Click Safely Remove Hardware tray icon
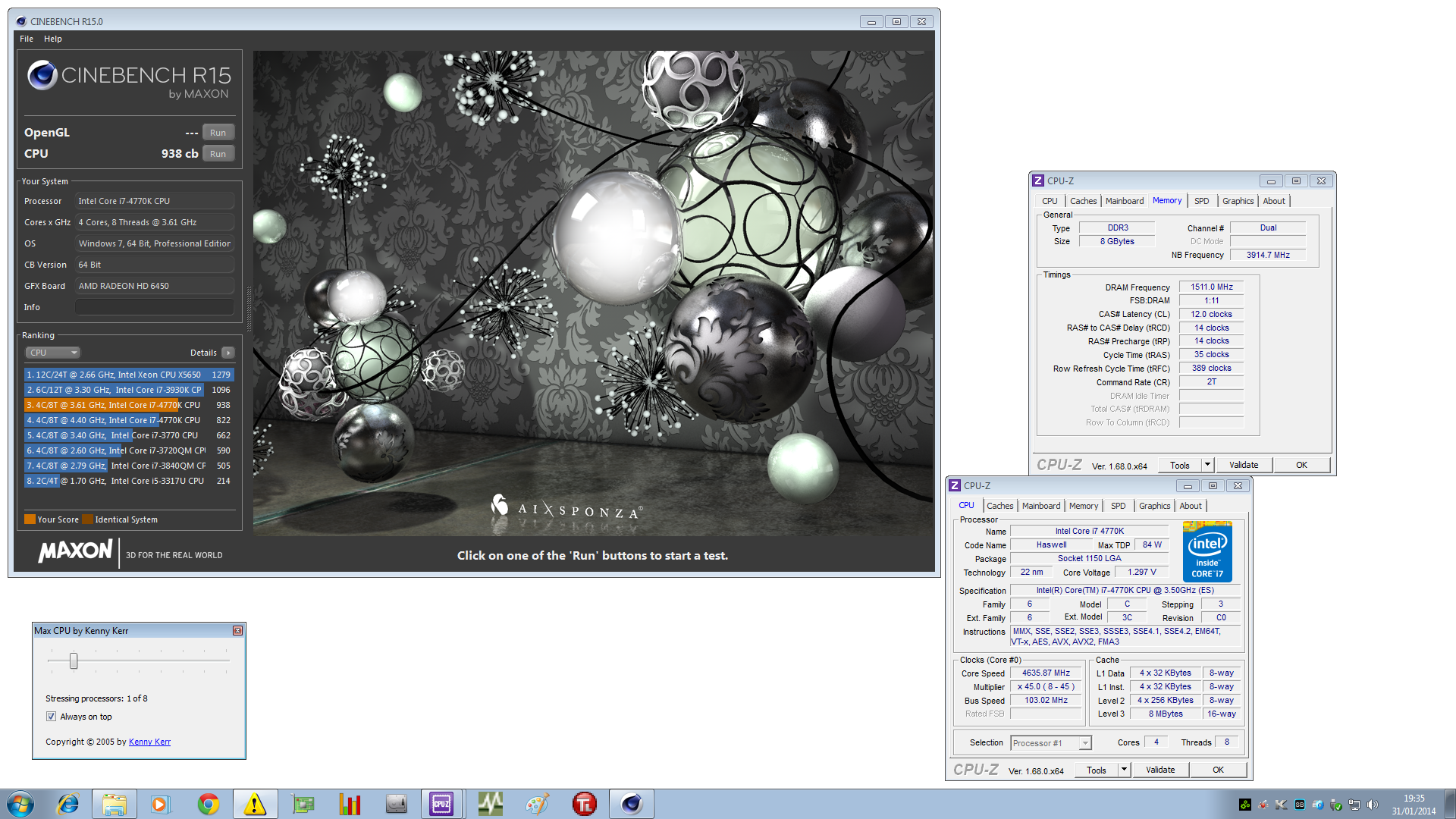1456x819 pixels. 1336,805
